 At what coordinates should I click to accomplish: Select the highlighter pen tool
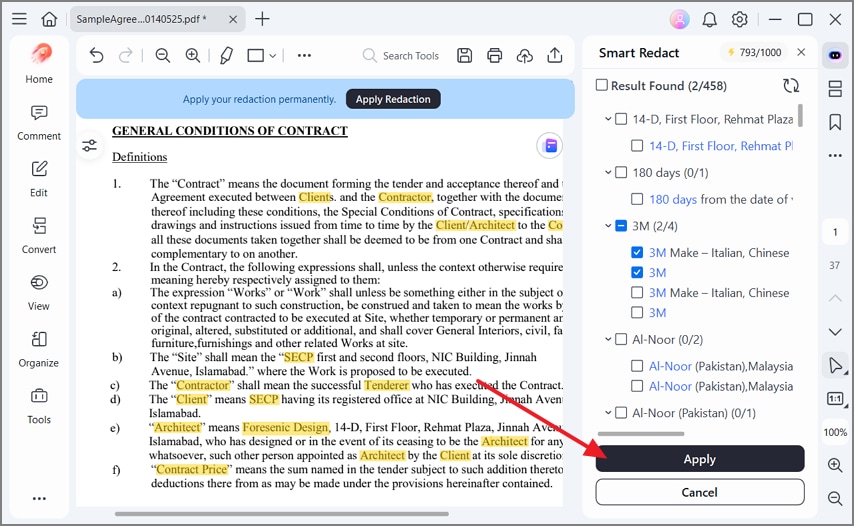coord(227,56)
